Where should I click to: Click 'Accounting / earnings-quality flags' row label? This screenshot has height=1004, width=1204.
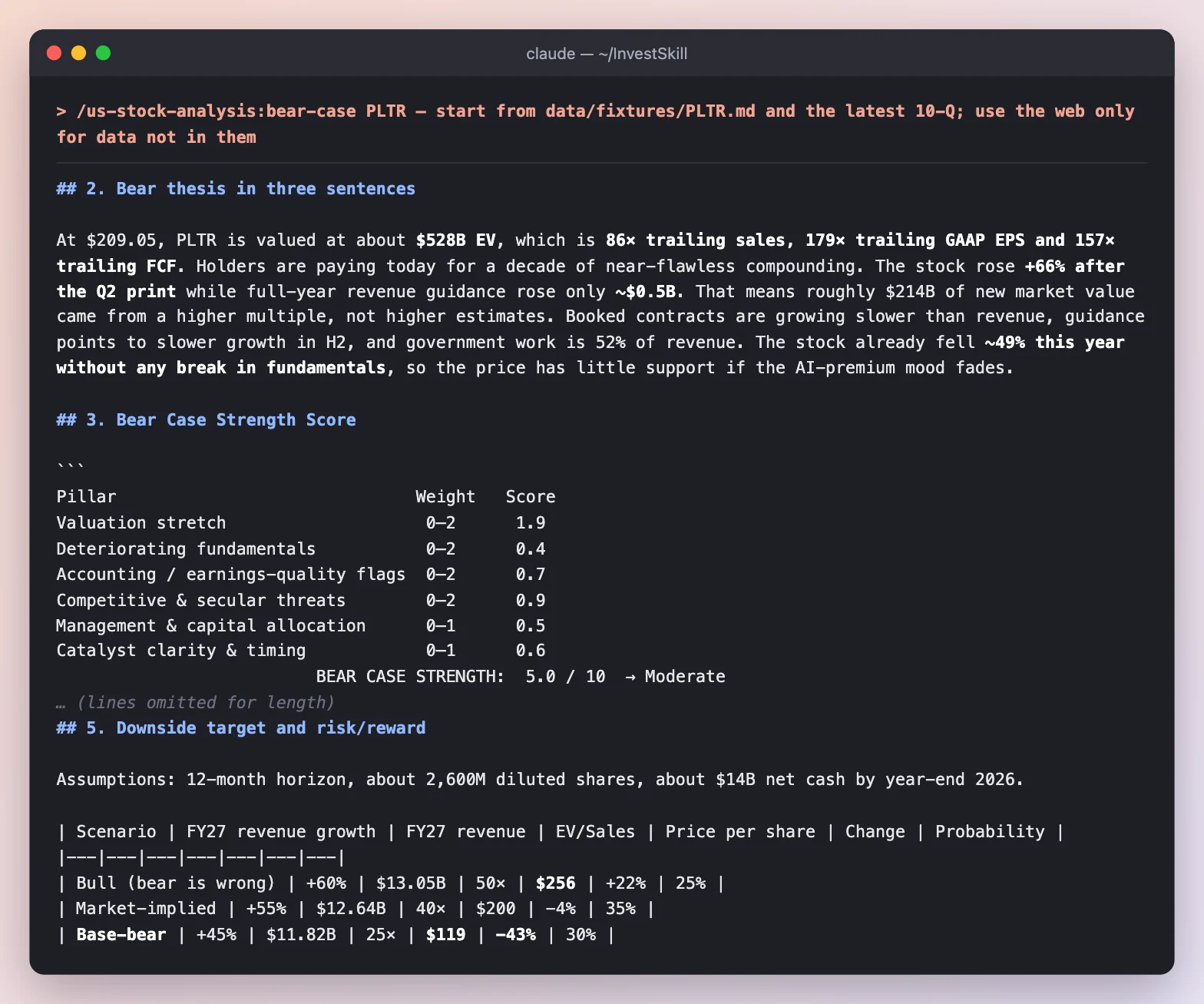pyautogui.click(x=231, y=575)
